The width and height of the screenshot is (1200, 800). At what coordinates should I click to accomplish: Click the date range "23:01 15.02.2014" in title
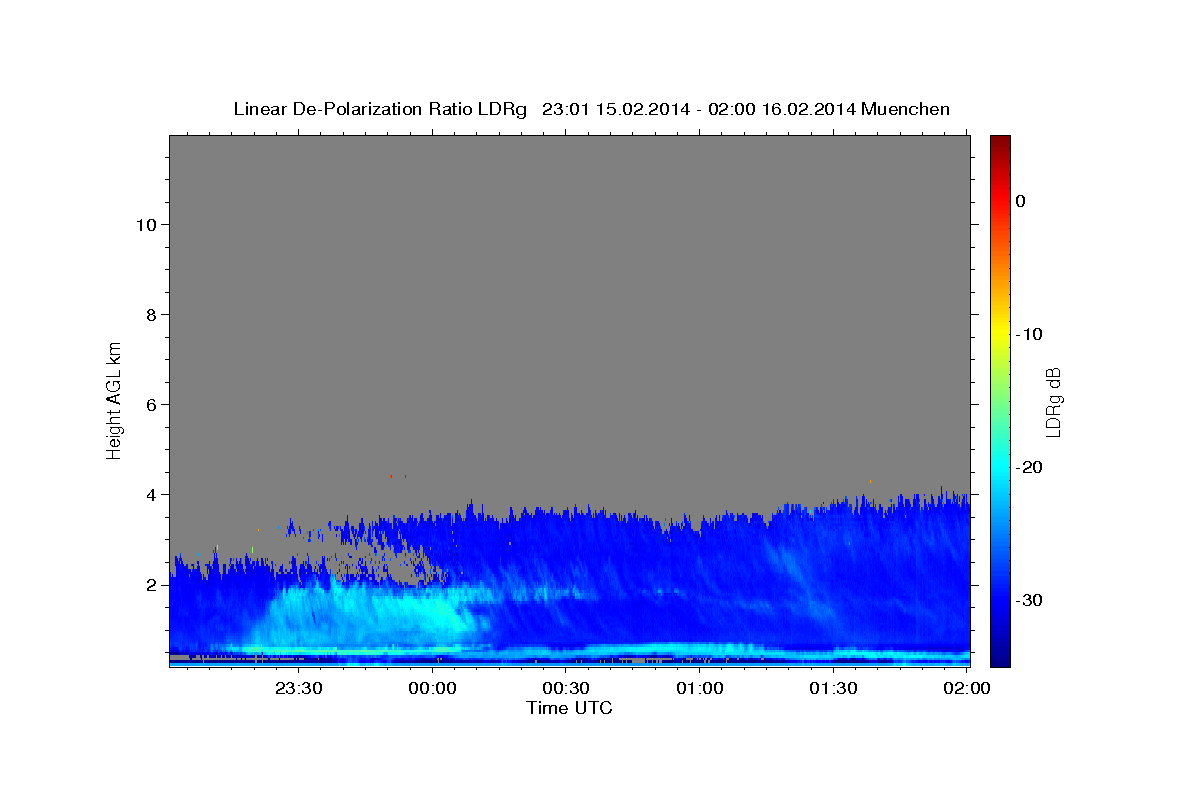coord(615,109)
